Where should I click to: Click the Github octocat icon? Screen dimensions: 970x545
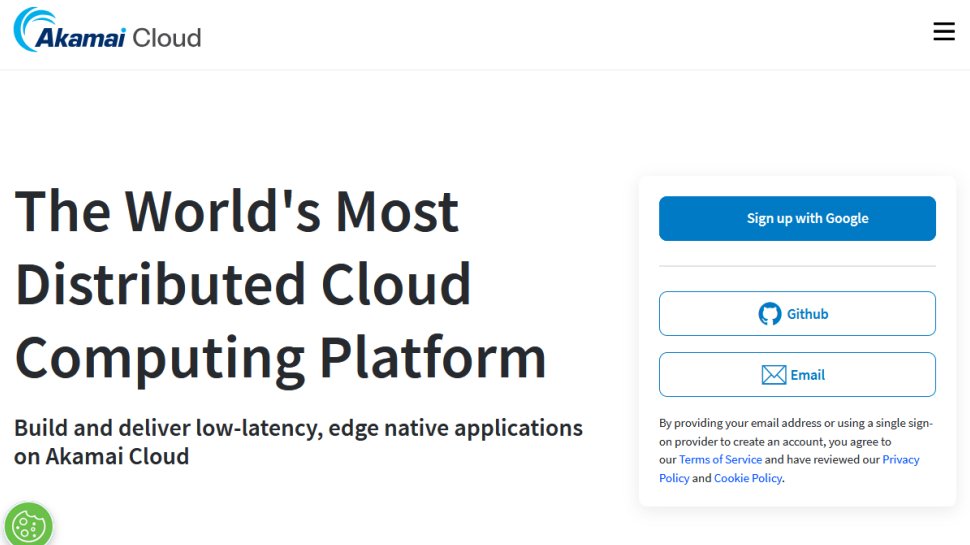point(770,314)
